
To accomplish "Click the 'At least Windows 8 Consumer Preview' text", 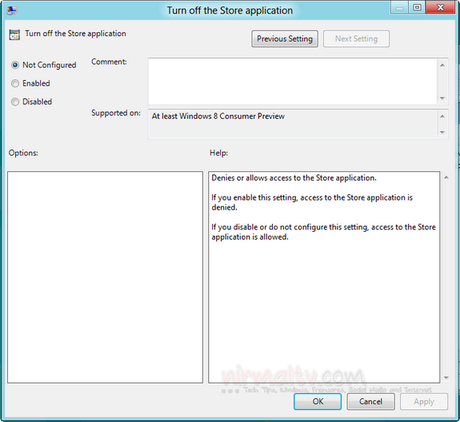I will pos(218,116).
